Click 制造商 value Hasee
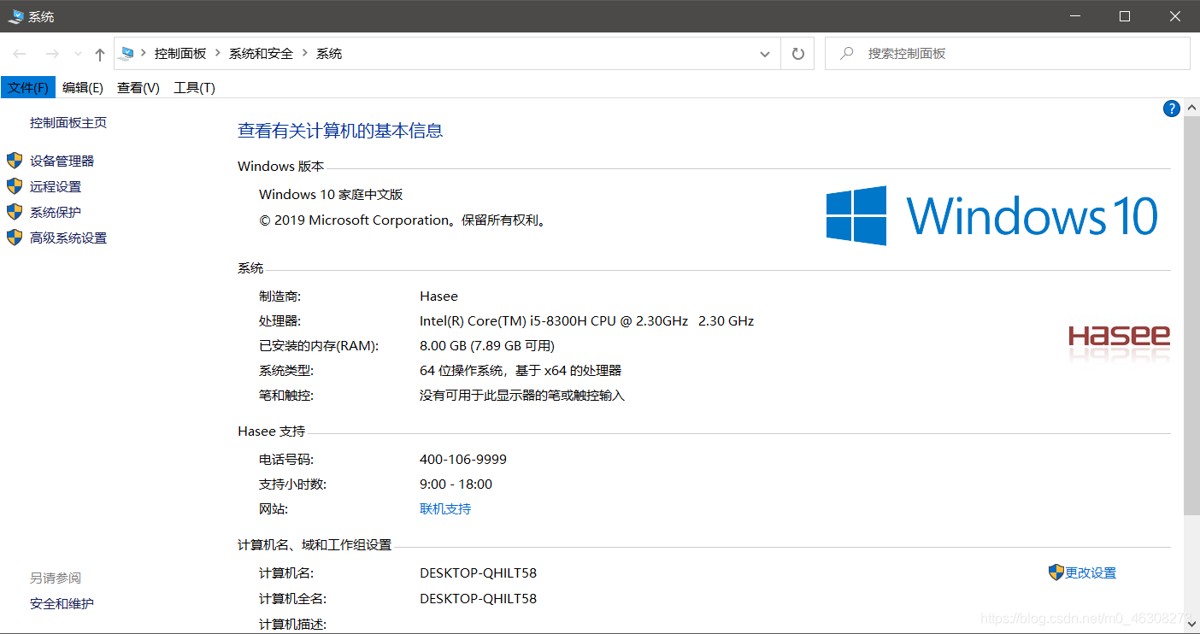Image resolution: width=1200 pixels, height=634 pixels. coord(439,296)
